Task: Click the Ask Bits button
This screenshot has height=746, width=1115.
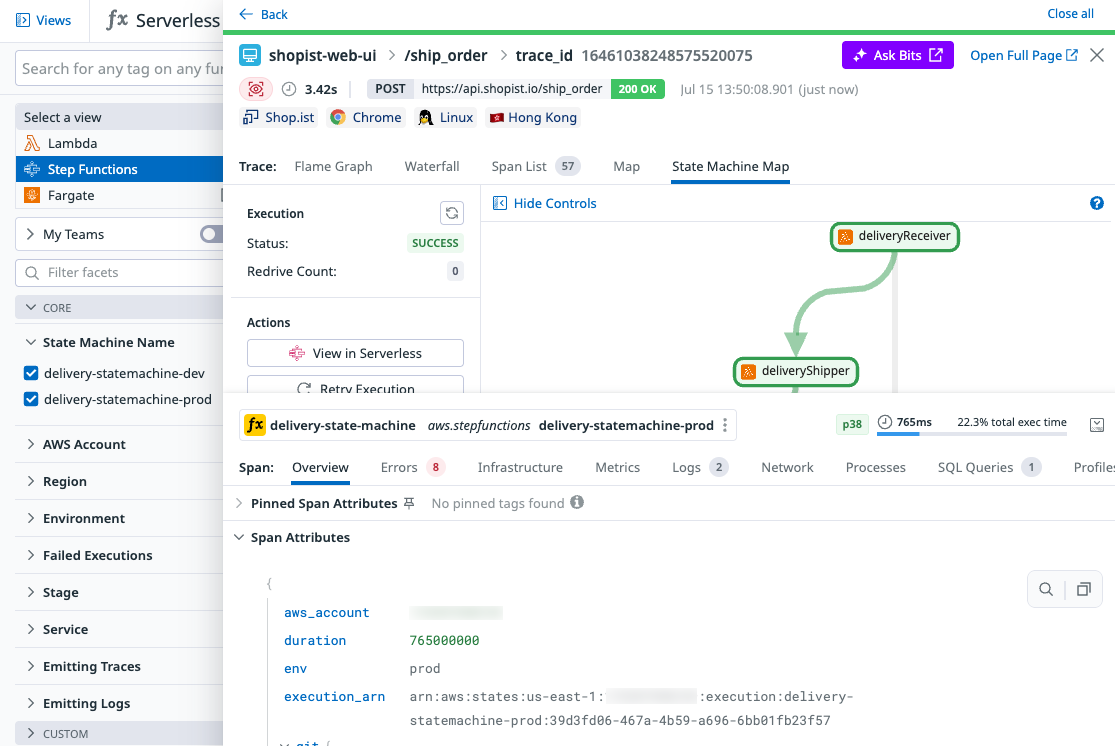Action: [x=897, y=55]
